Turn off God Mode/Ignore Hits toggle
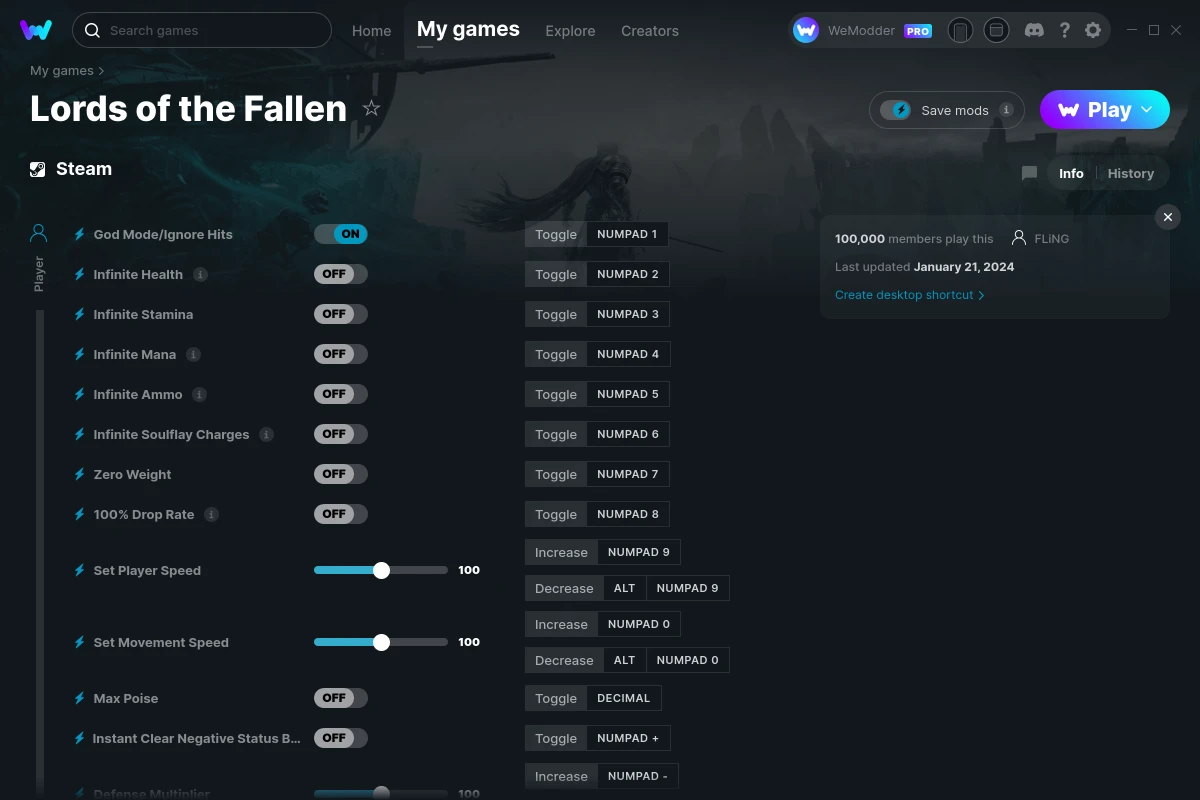The image size is (1200, 800). 341,234
